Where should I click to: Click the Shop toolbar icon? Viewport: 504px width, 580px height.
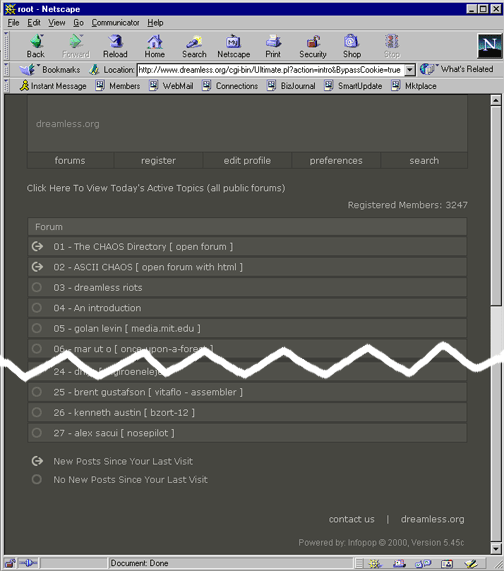pyautogui.click(x=351, y=41)
